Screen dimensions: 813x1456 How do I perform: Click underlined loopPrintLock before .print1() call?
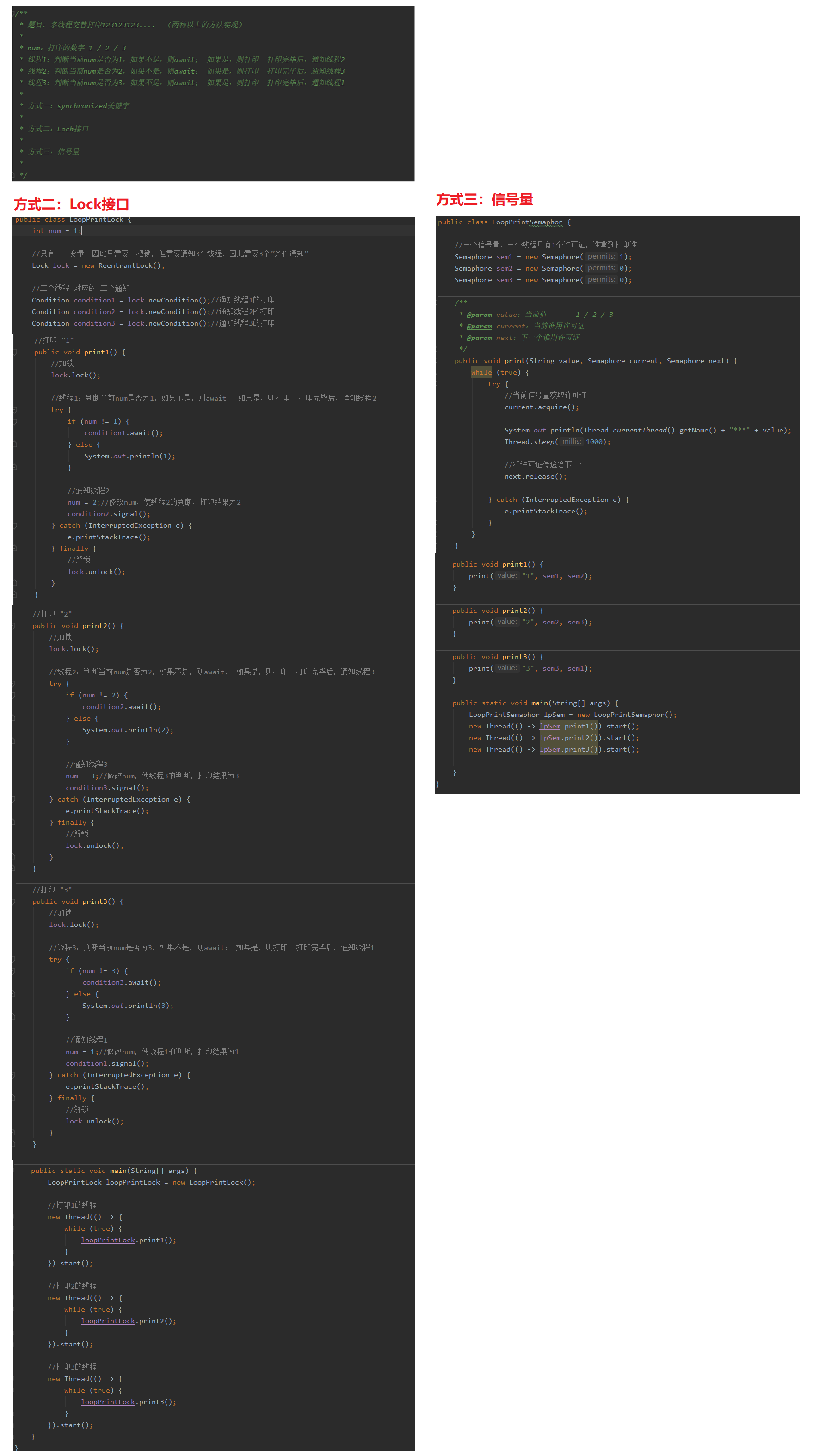[107, 1240]
